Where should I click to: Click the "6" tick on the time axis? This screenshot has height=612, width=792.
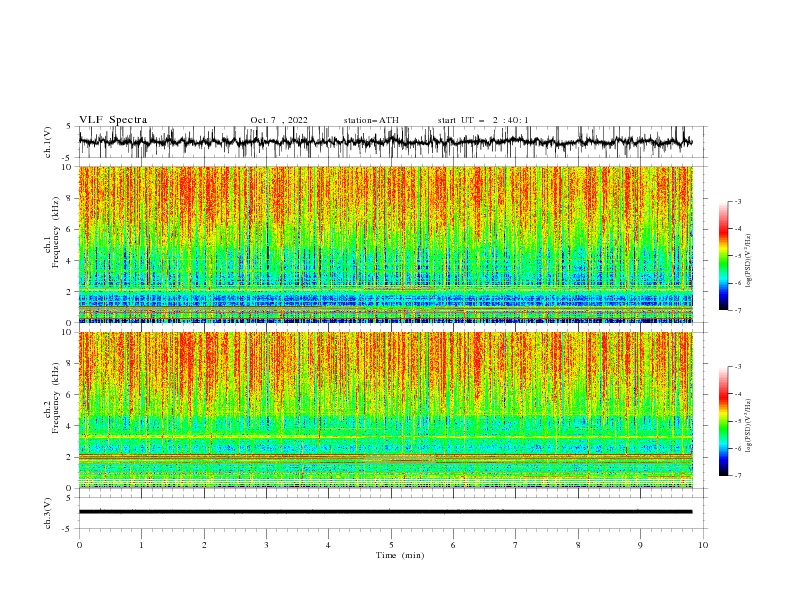[453, 545]
